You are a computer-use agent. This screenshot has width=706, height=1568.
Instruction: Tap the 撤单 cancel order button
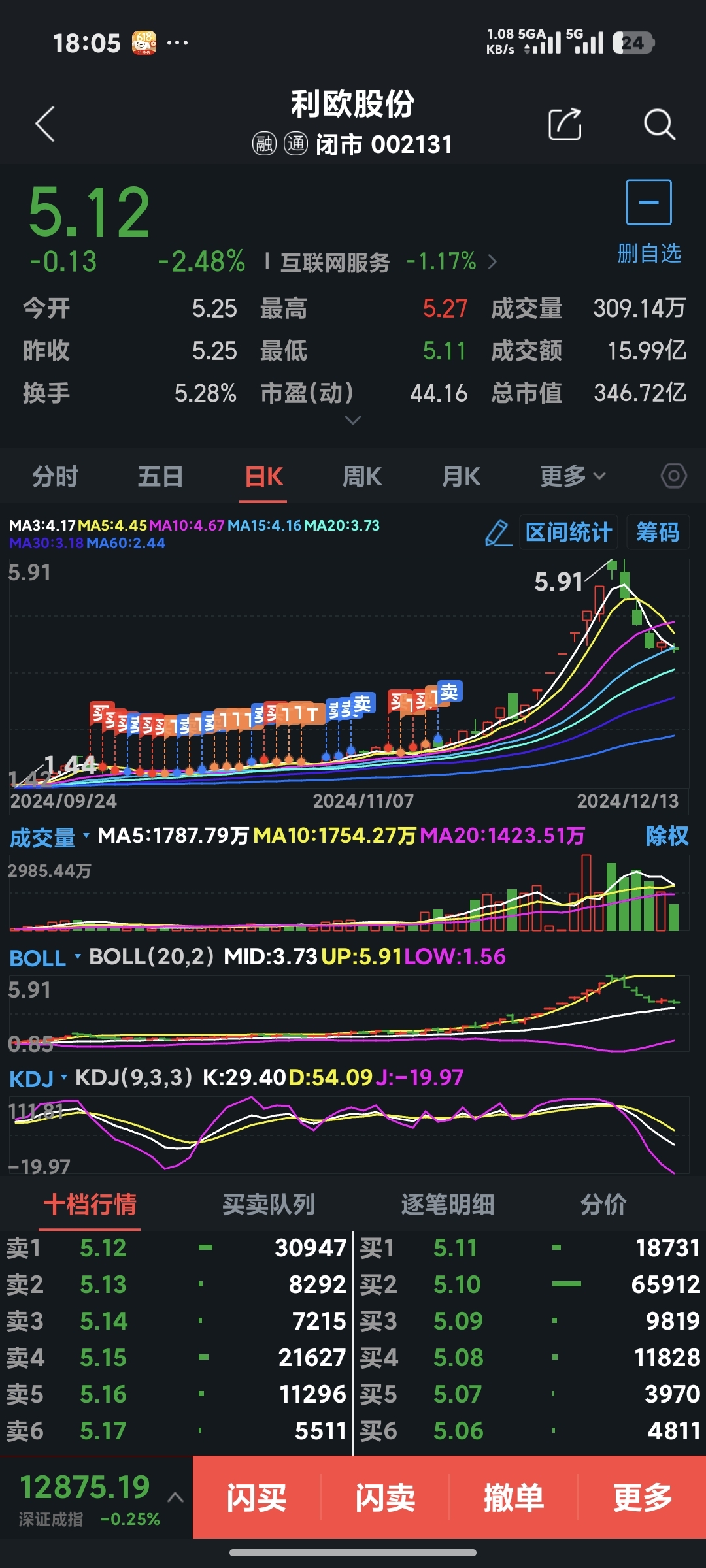514,1497
